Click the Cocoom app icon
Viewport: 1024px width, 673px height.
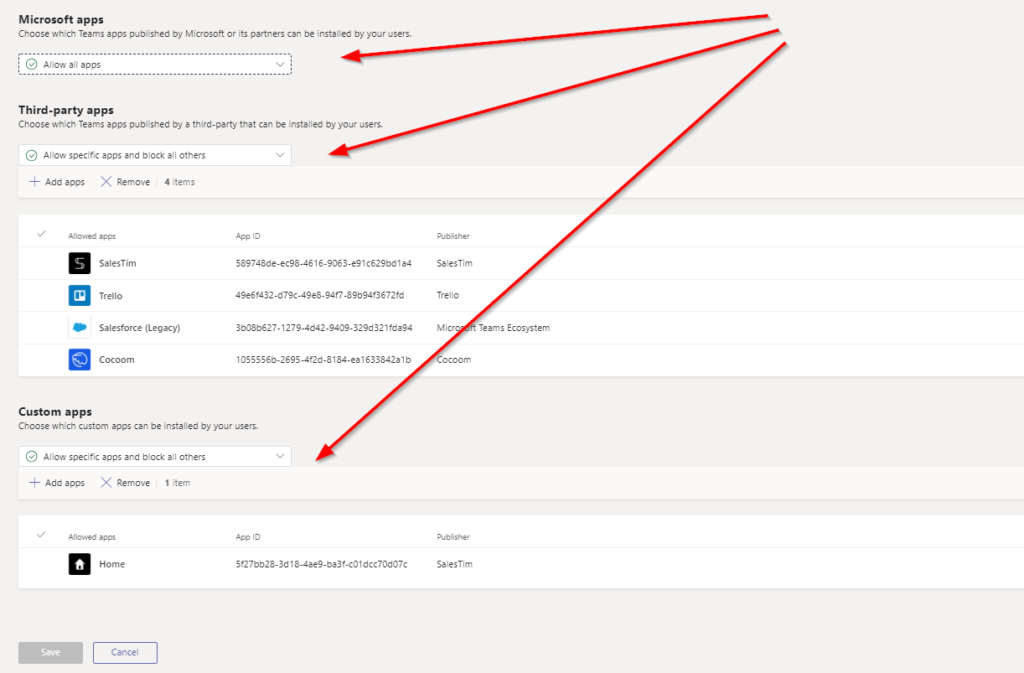click(x=80, y=359)
